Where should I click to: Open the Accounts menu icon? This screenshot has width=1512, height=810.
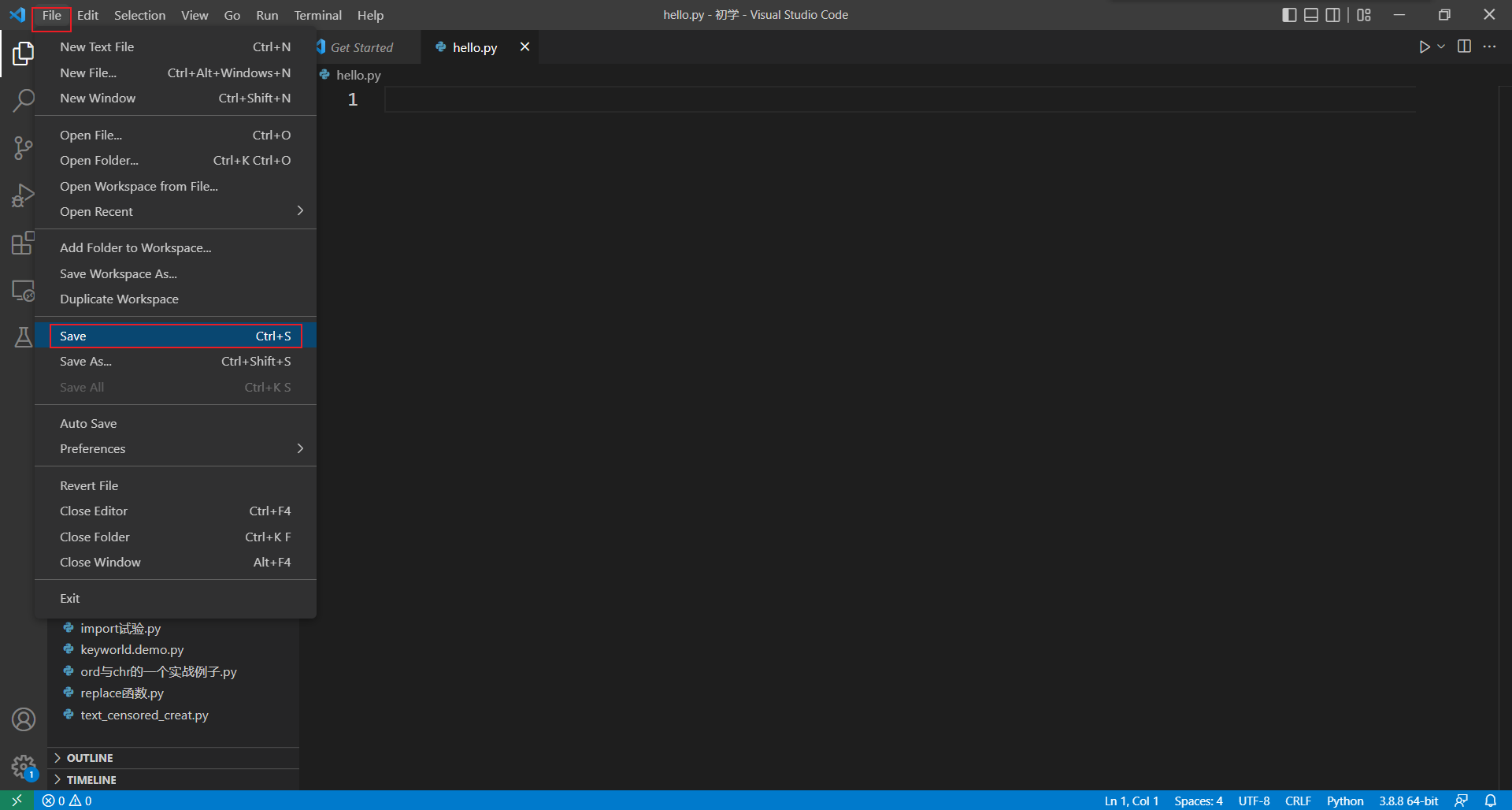click(24, 719)
